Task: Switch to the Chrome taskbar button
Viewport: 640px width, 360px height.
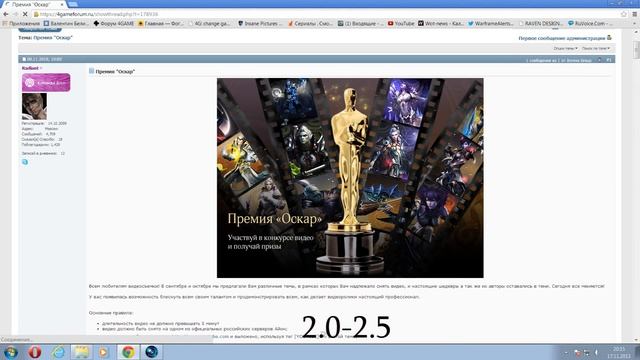Action: [x=128, y=352]
